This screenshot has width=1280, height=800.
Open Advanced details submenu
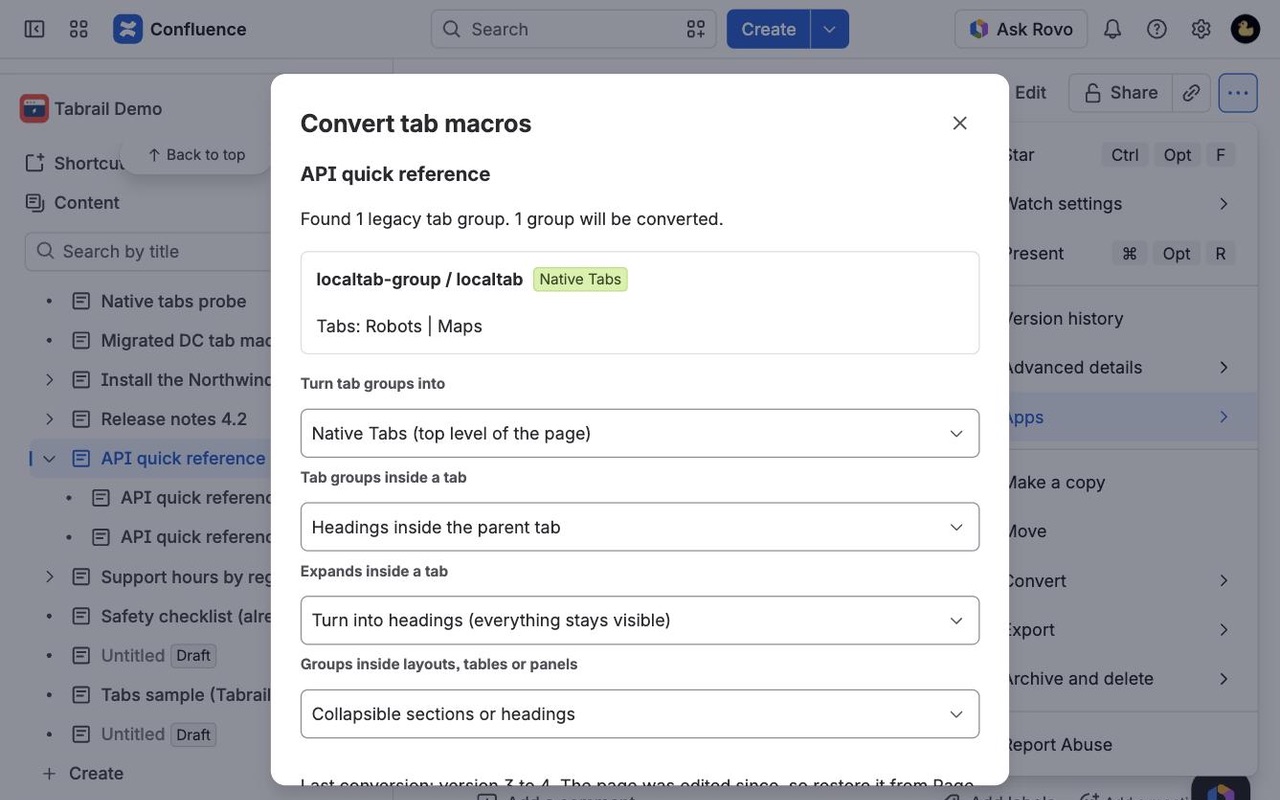[x=1132, y=367]
